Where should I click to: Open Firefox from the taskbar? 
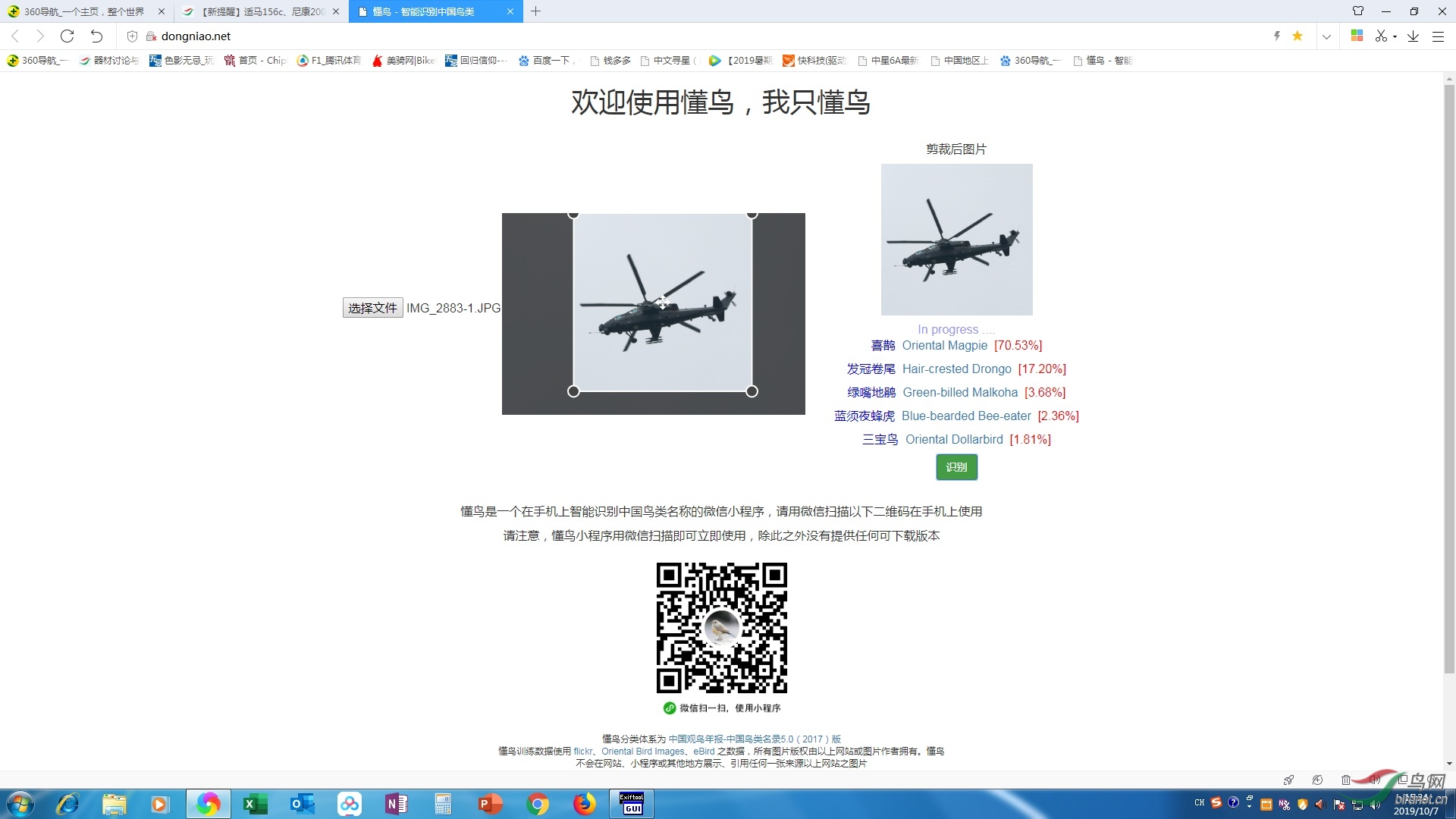click(x=584, y=804)
